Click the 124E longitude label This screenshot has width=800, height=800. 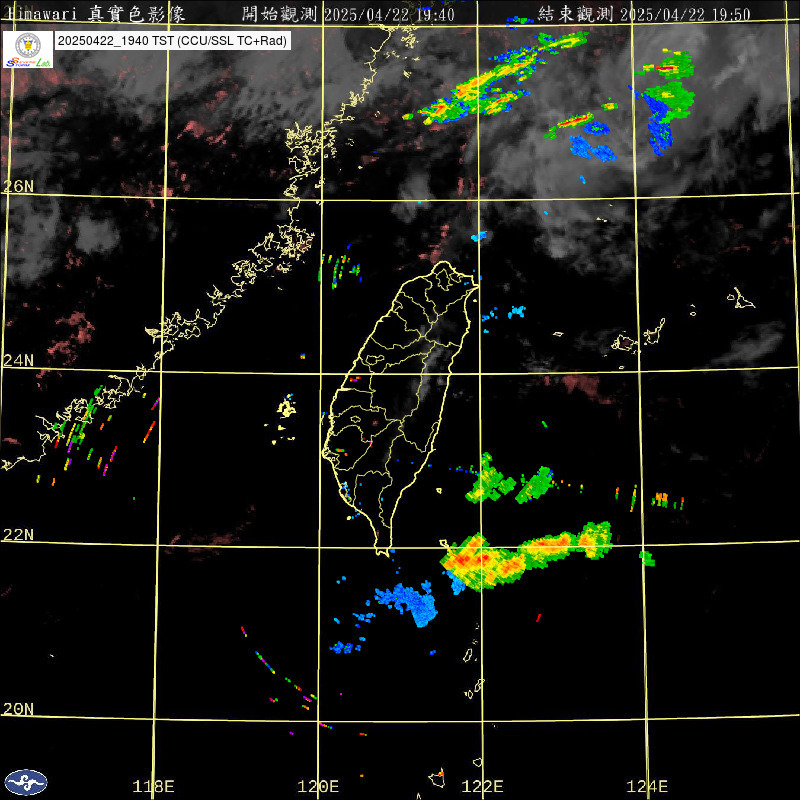pos(647,786)
